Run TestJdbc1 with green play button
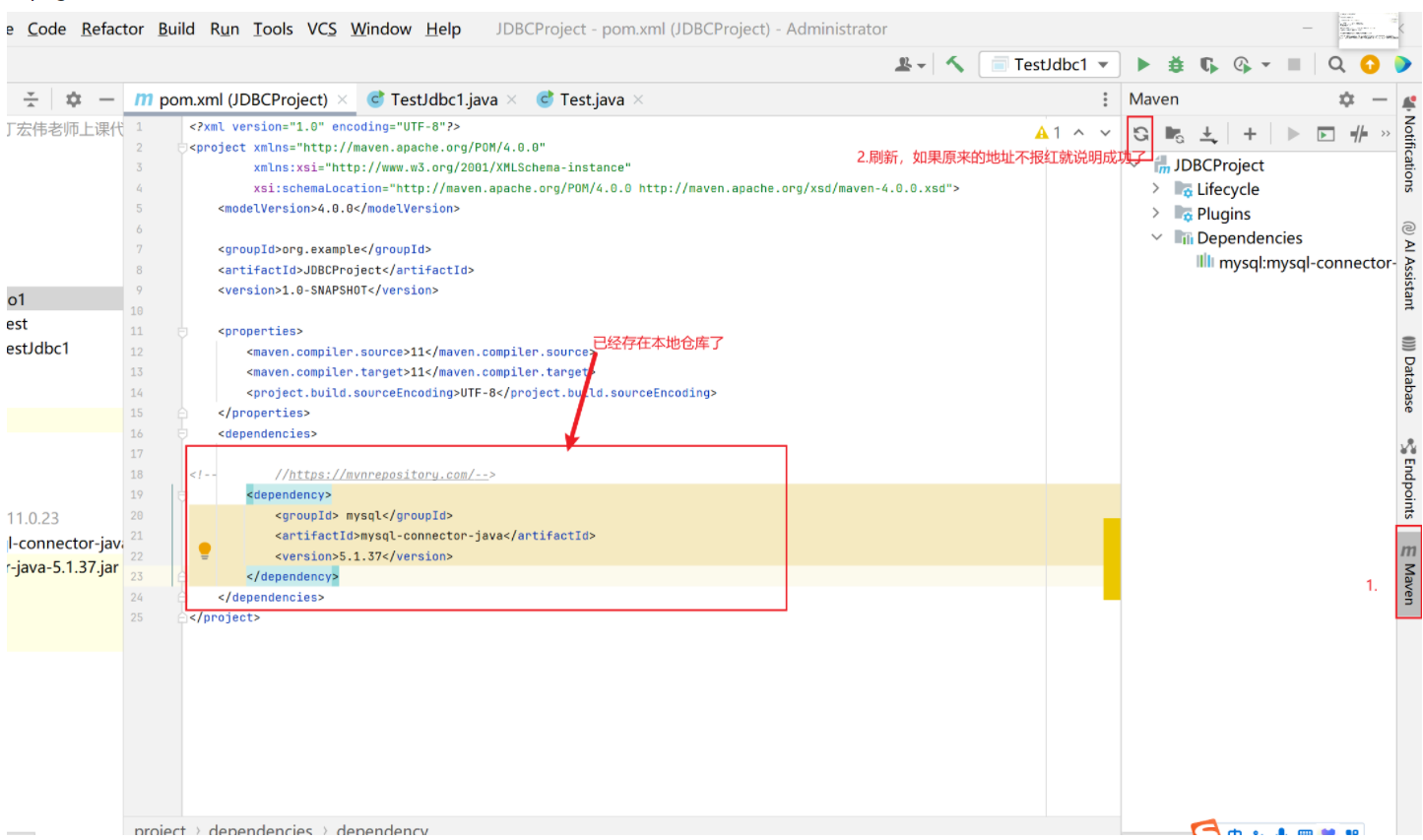Viewport: 1423px width, 840px height. (1143, 65)
